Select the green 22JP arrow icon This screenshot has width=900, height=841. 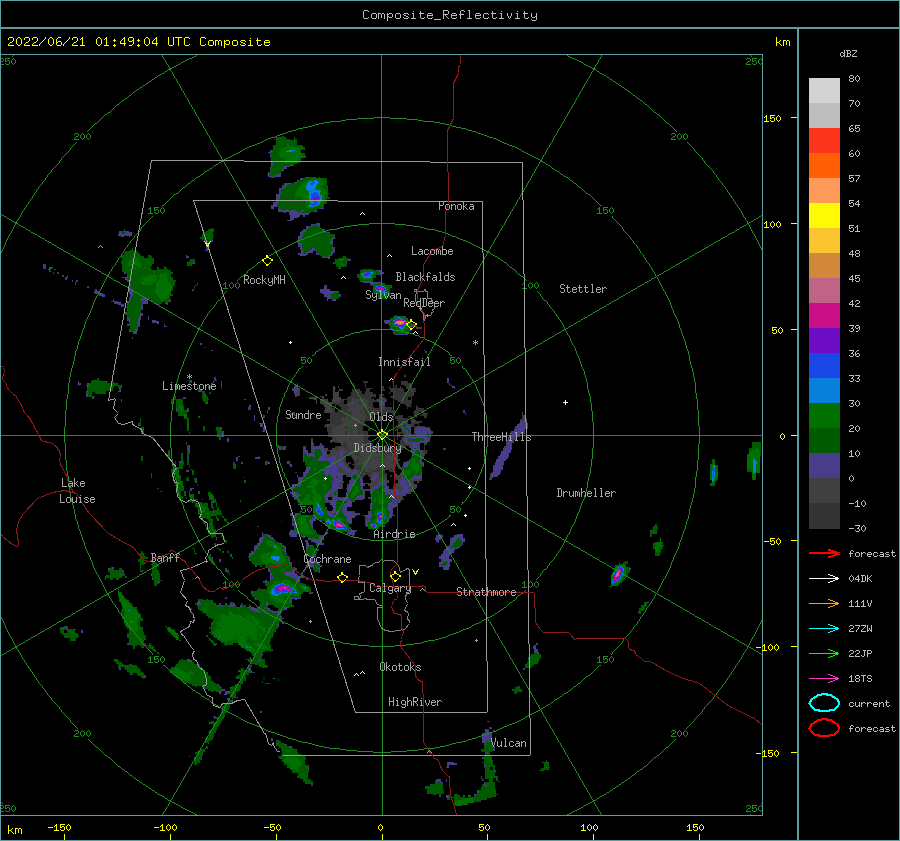click(824, 653)
